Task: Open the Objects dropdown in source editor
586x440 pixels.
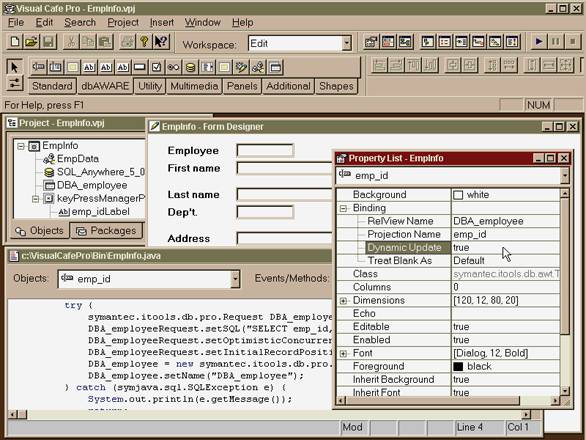Action: [235, 279]
